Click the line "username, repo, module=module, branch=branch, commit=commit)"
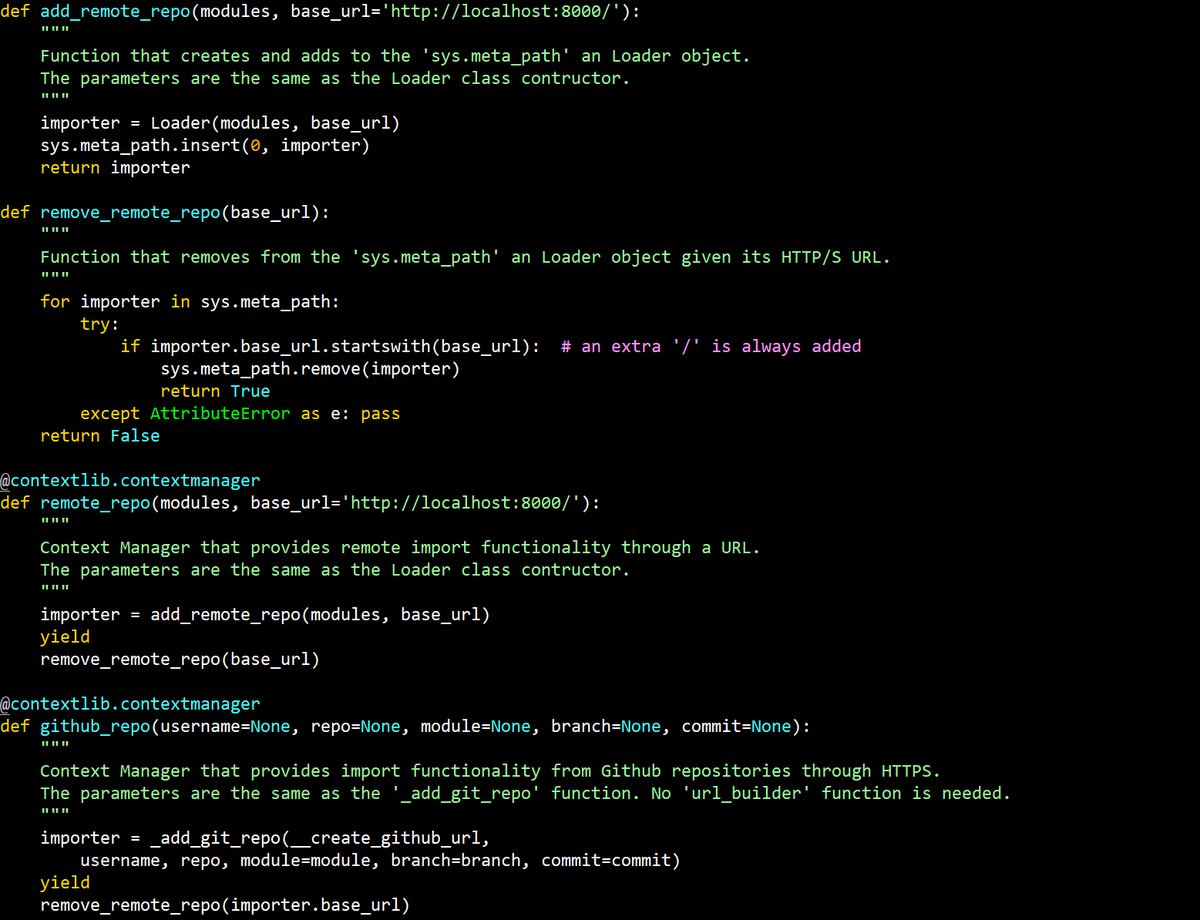1200x920 pixels. coord(380,860)
